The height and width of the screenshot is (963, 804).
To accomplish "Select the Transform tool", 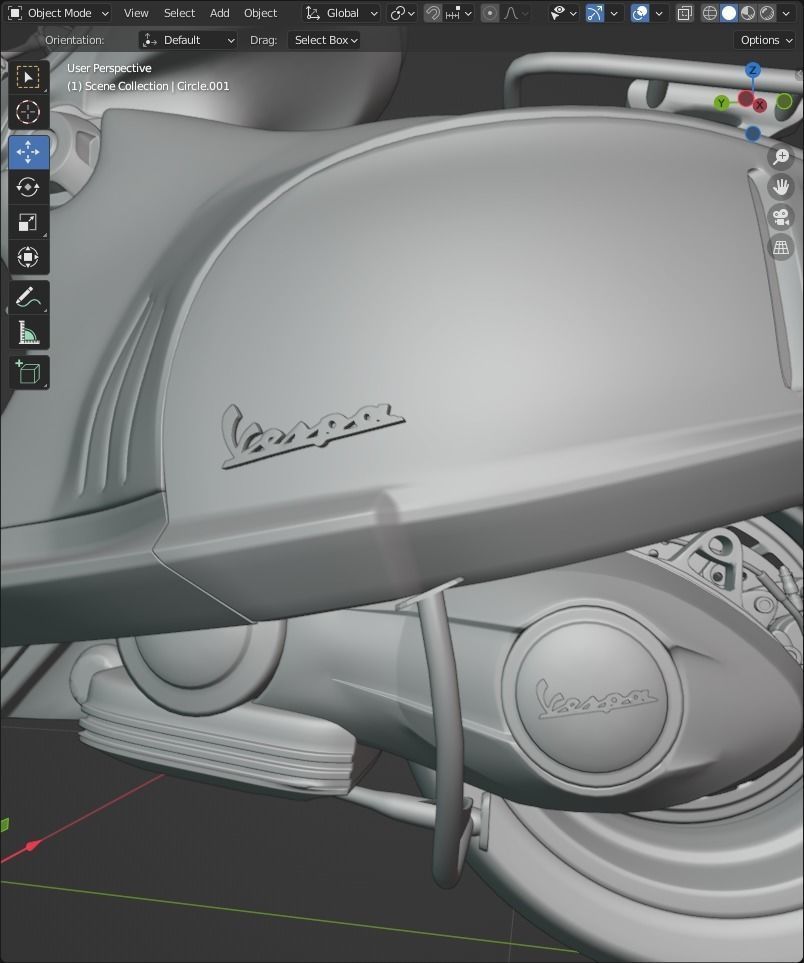I will tap(28, 257).
